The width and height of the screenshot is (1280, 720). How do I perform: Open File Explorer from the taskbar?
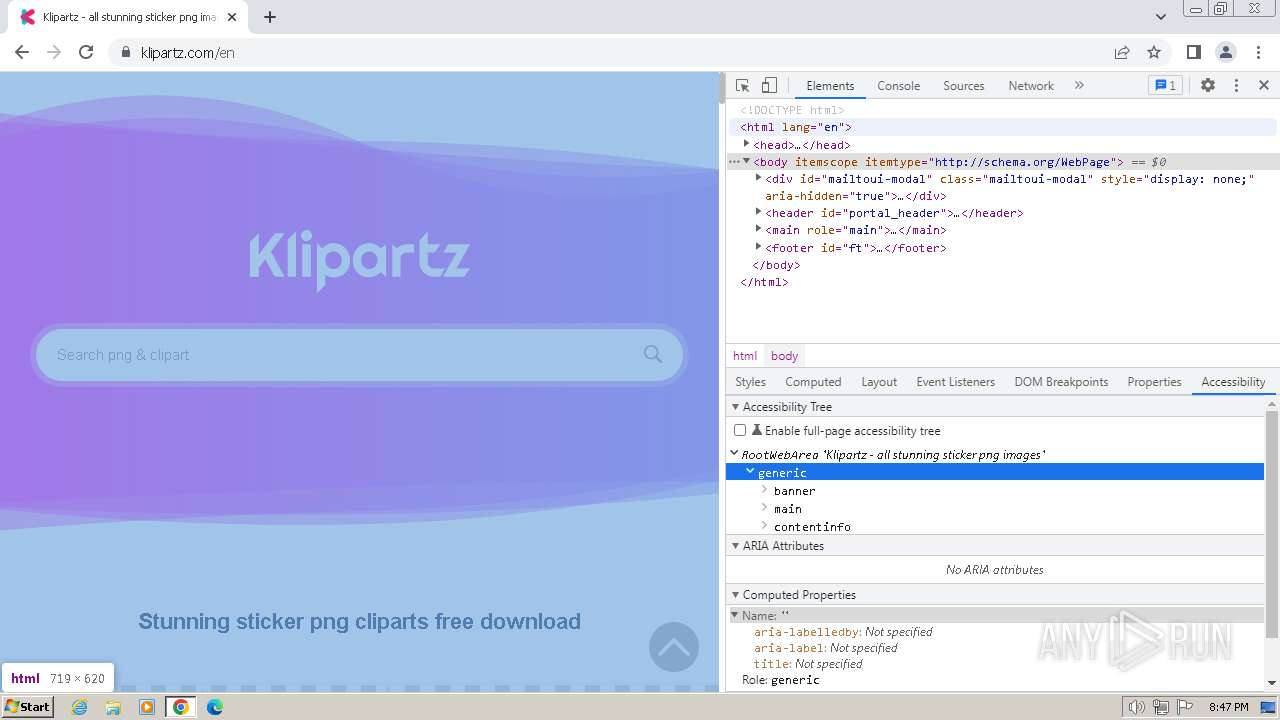pyautogui.click(x=113, y=707)
